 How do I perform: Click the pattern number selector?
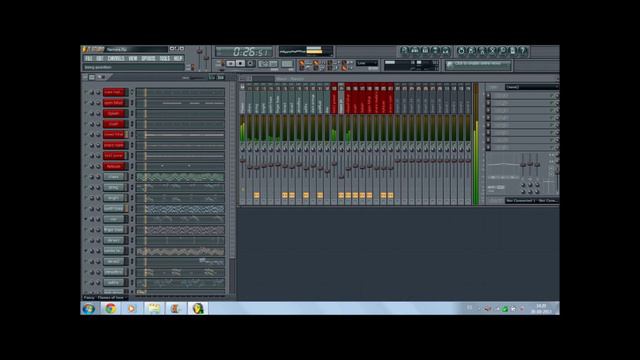pos(287,64)
